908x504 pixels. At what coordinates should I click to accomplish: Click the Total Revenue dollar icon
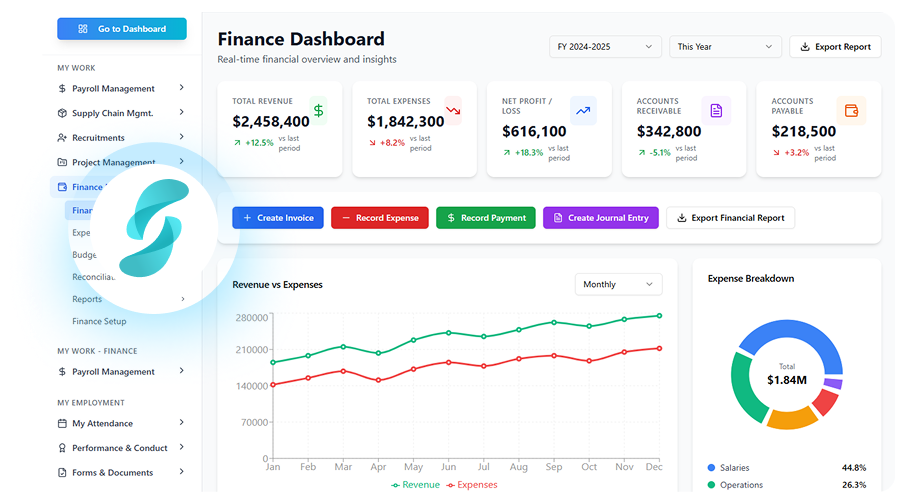click(318, 111)
